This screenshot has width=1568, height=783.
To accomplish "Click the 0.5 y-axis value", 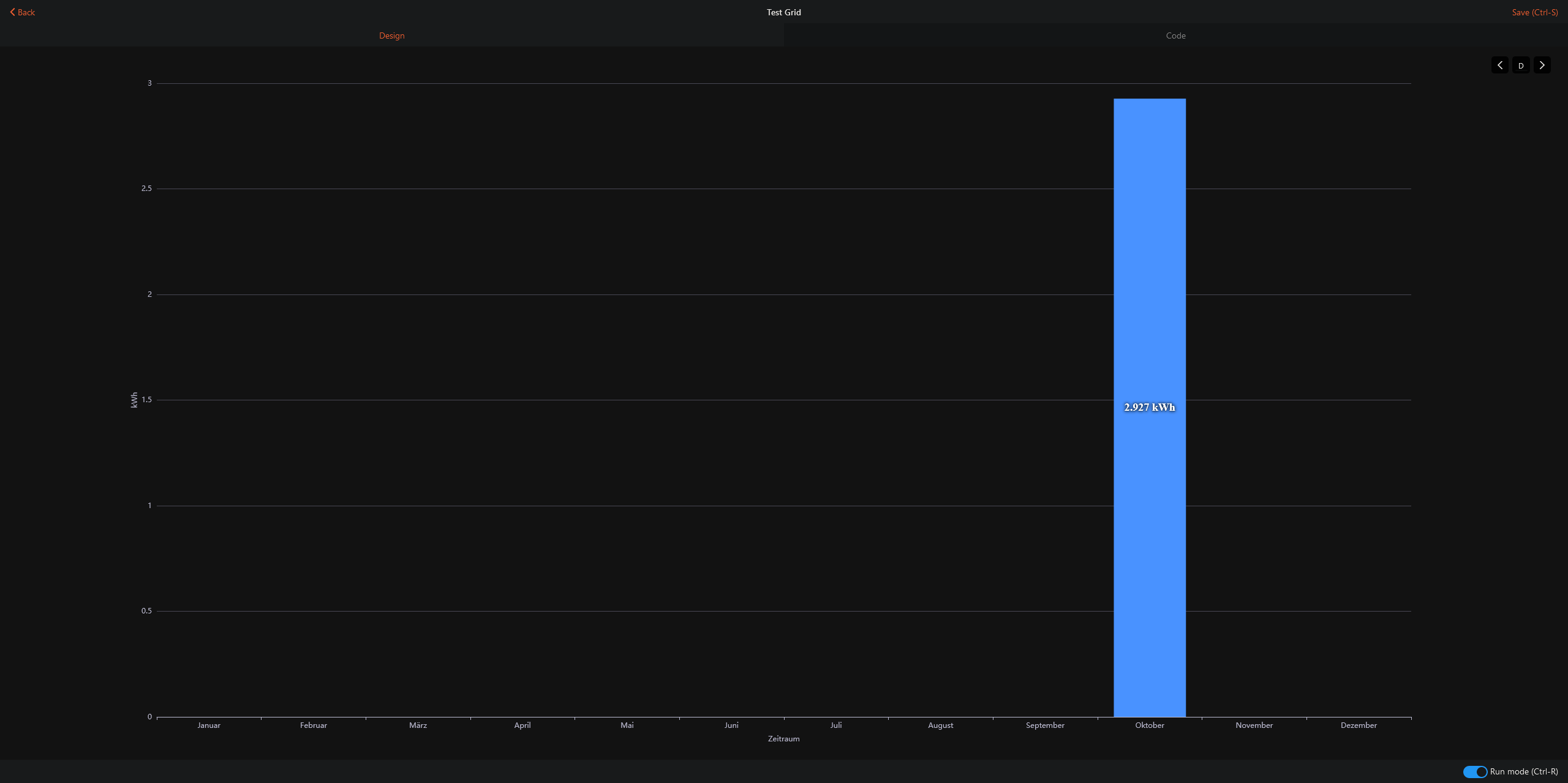I will tap(146, 610).
